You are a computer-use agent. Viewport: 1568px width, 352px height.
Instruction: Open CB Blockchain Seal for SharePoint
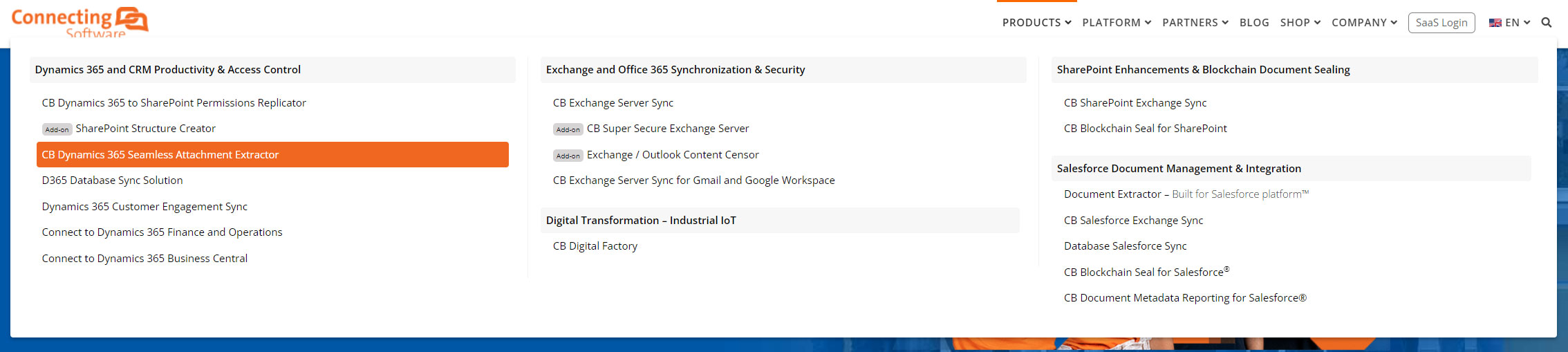(x=1146, y=129)
